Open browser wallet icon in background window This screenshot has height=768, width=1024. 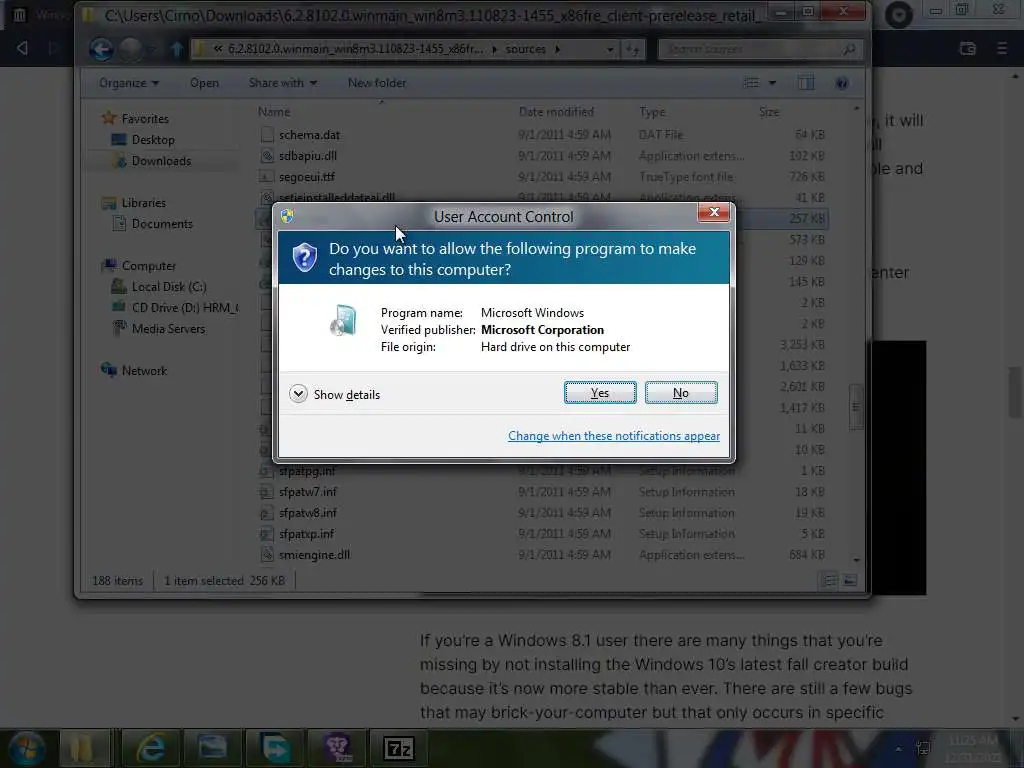coord(968,48)
